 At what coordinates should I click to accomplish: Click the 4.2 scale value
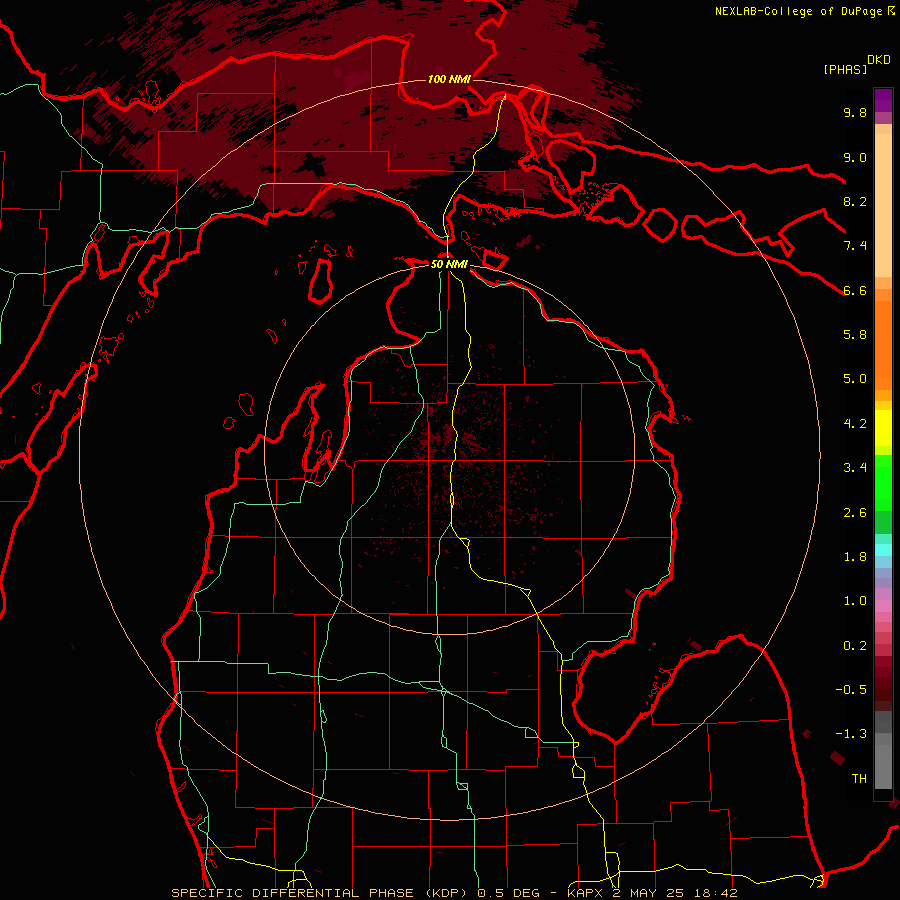coord(855,424)
